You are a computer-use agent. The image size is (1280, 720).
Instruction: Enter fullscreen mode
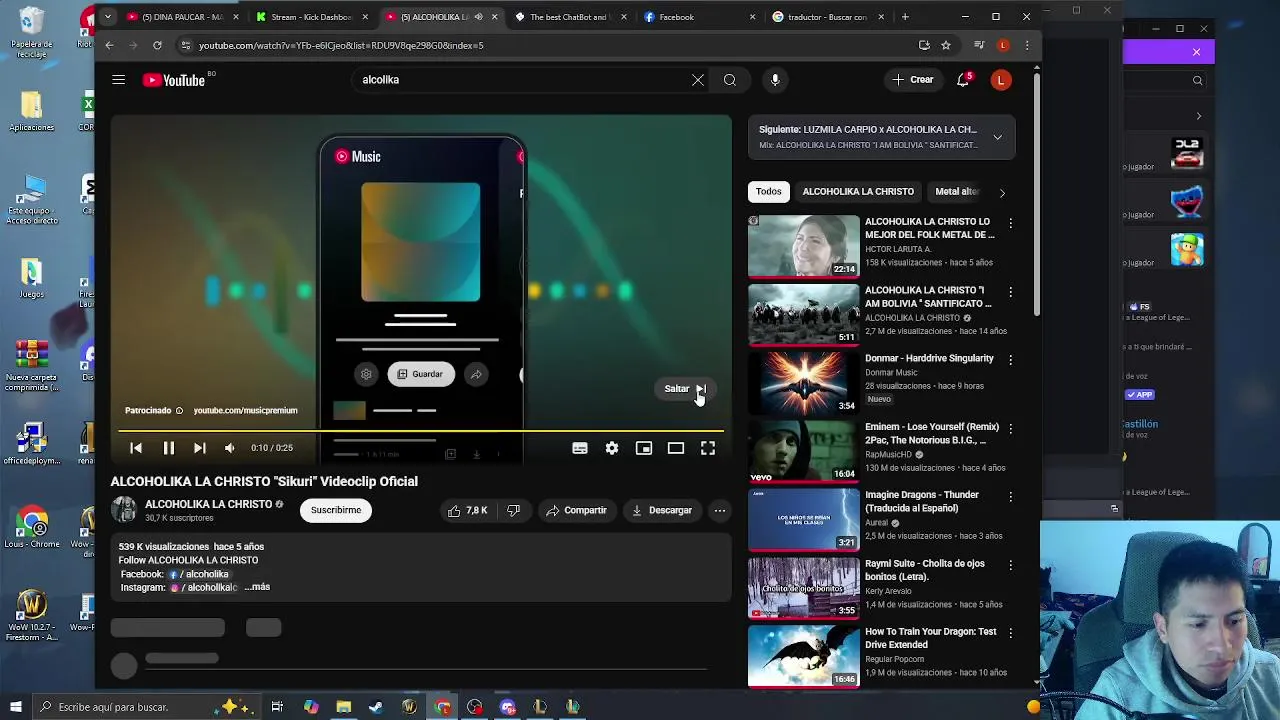(x=708, y=448)
